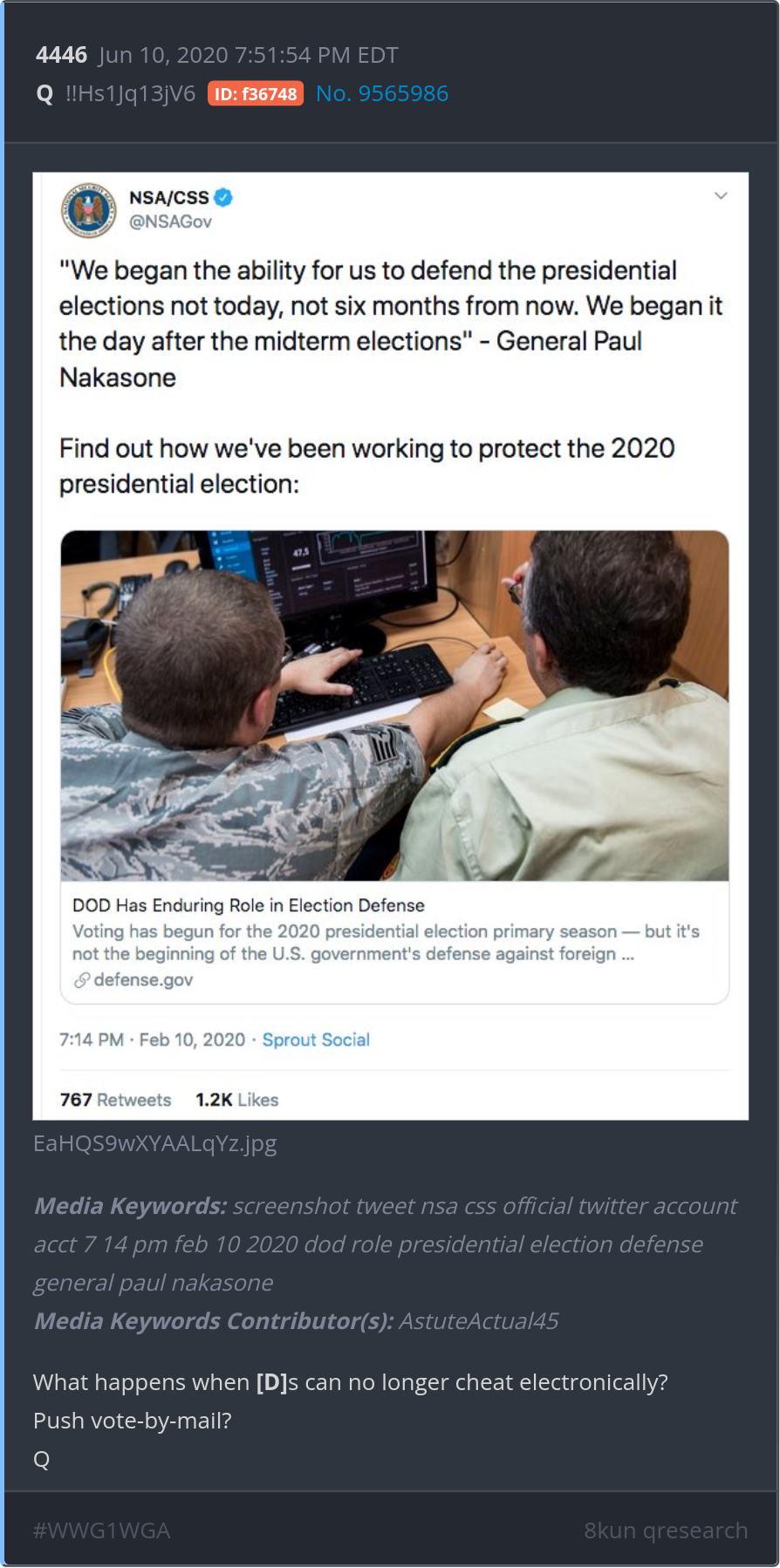The image size is (780, 1568).
Task: Open the defense.gov article link
Action: tap(143, 980)
